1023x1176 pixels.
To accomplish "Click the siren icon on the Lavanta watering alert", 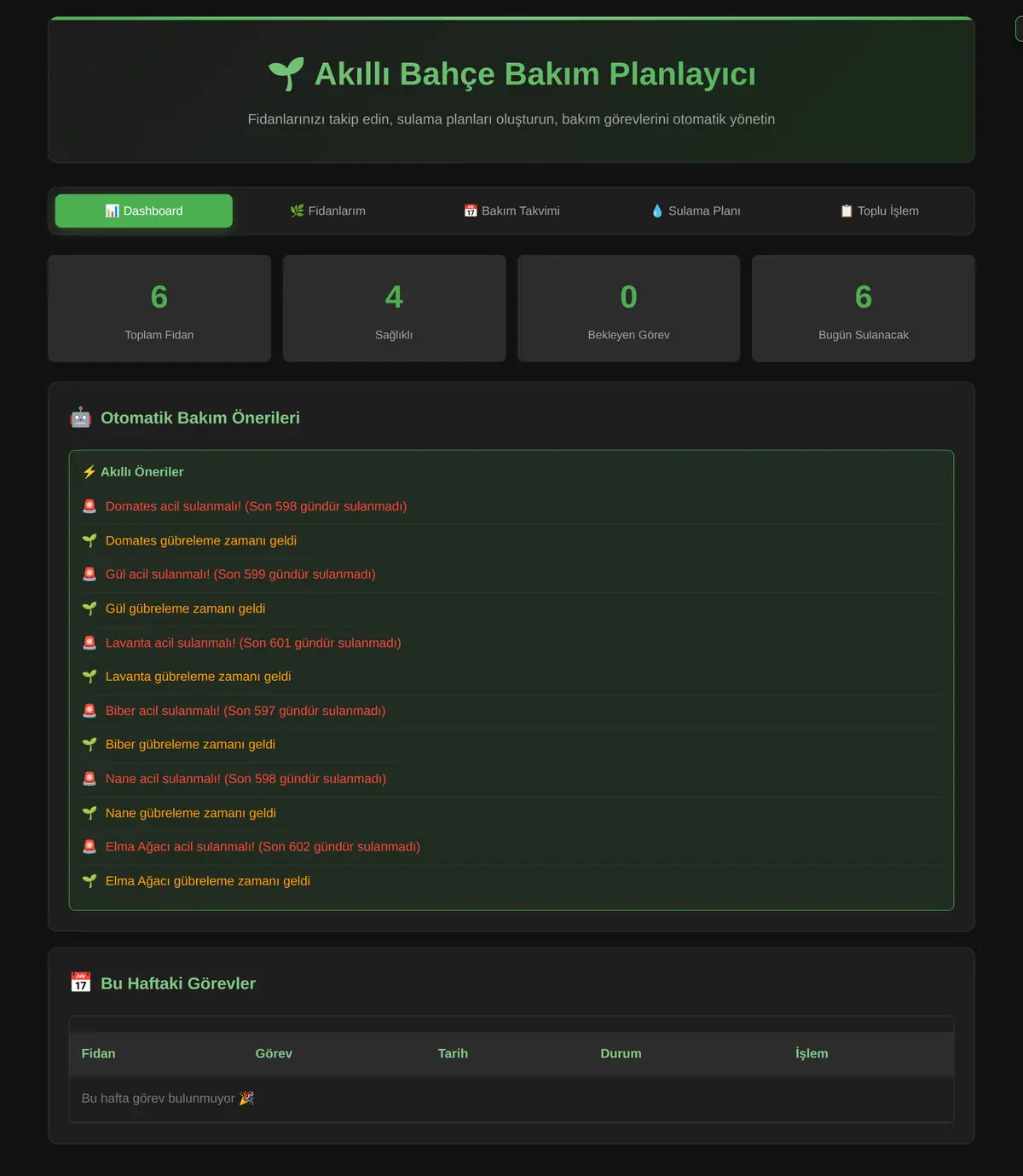I will 90,643.
